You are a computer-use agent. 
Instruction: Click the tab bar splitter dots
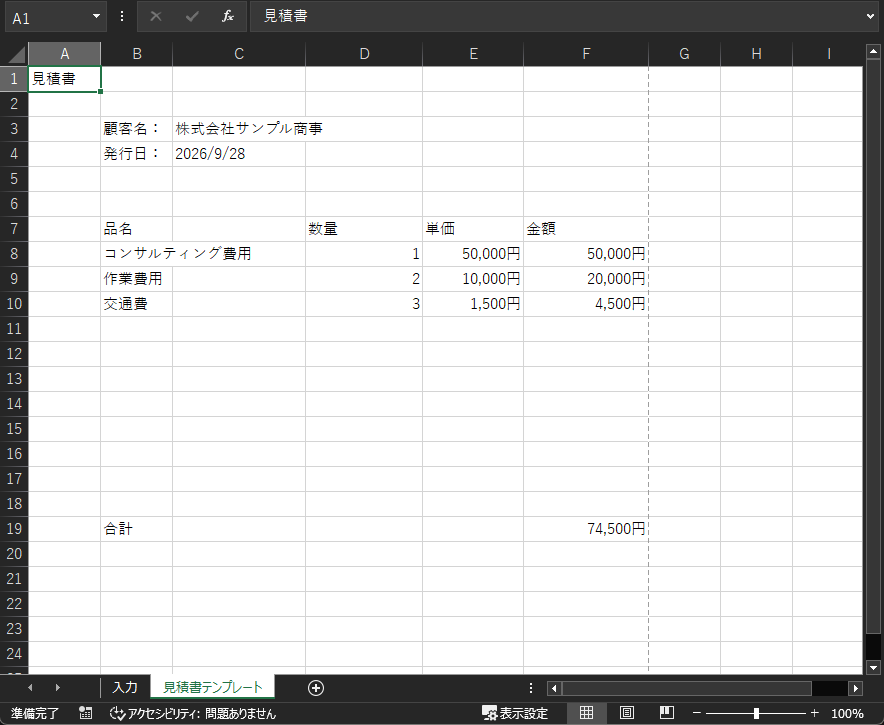pyautogui.click(x=531, y=688)
